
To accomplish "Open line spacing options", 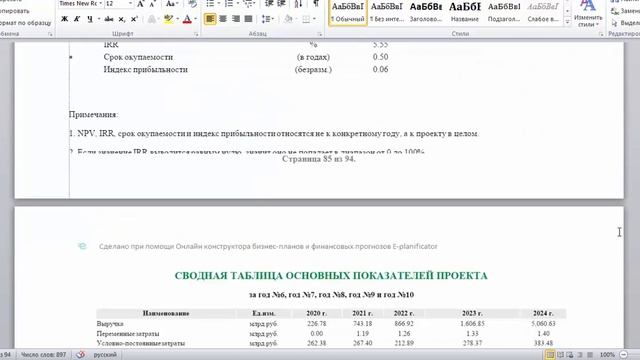I will pyautogui.click(x=267, y=19).
